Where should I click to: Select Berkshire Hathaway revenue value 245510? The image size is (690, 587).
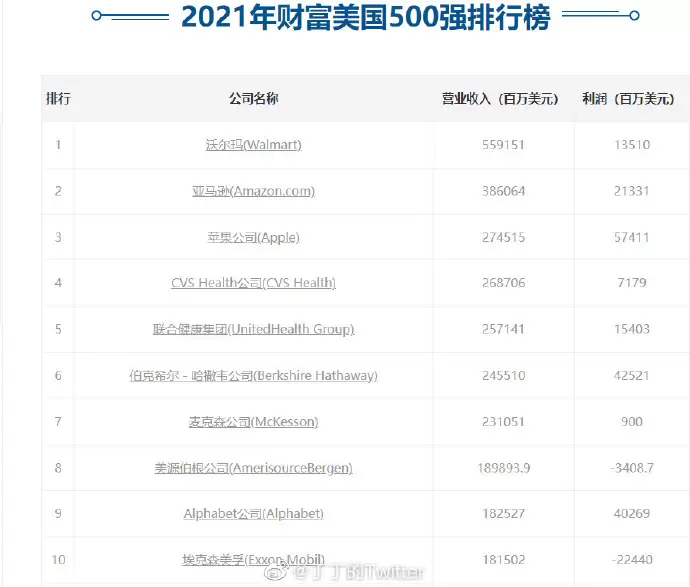[x=503, y=376]
